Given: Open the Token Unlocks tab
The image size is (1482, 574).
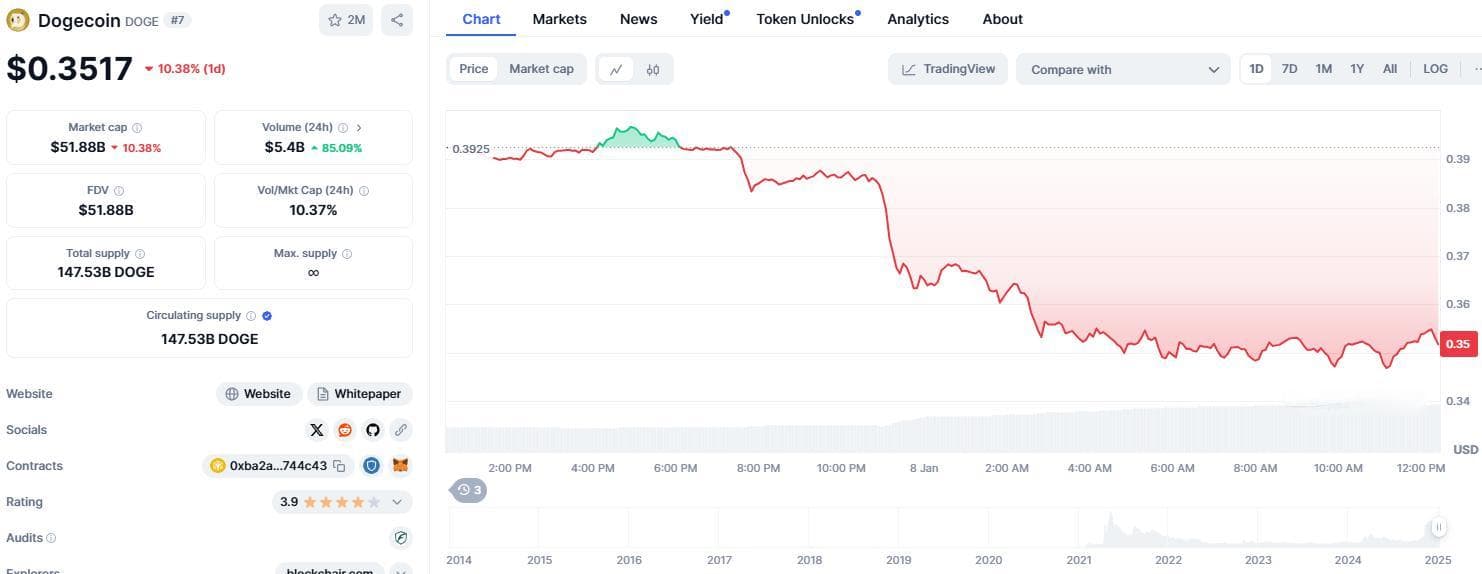Looking at the screenshot, I should pyautogui.click(x=805, y=19).
